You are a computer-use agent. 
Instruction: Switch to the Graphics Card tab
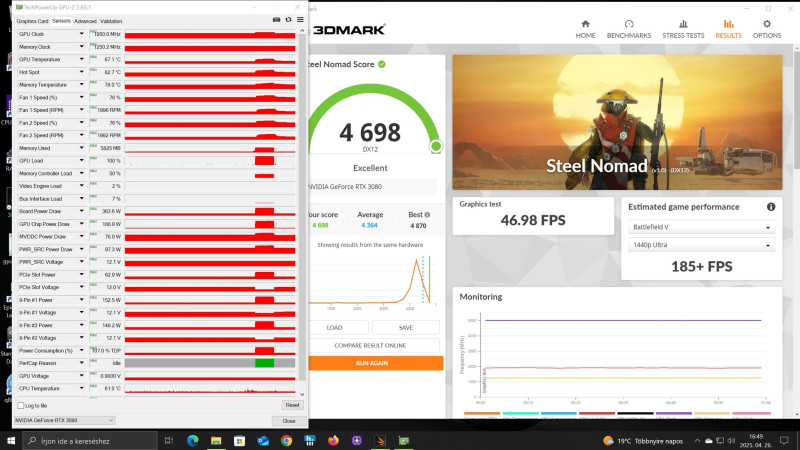click(x=32, y=21)
